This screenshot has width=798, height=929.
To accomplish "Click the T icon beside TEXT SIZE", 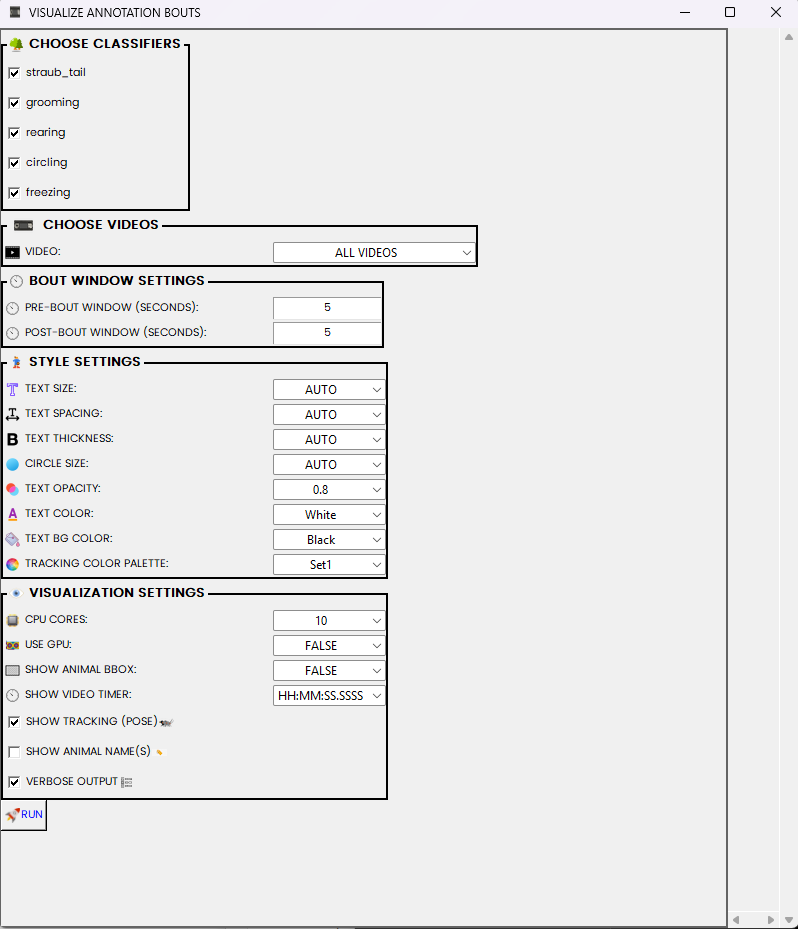I will pyautogui.click(x=12, y=389).
